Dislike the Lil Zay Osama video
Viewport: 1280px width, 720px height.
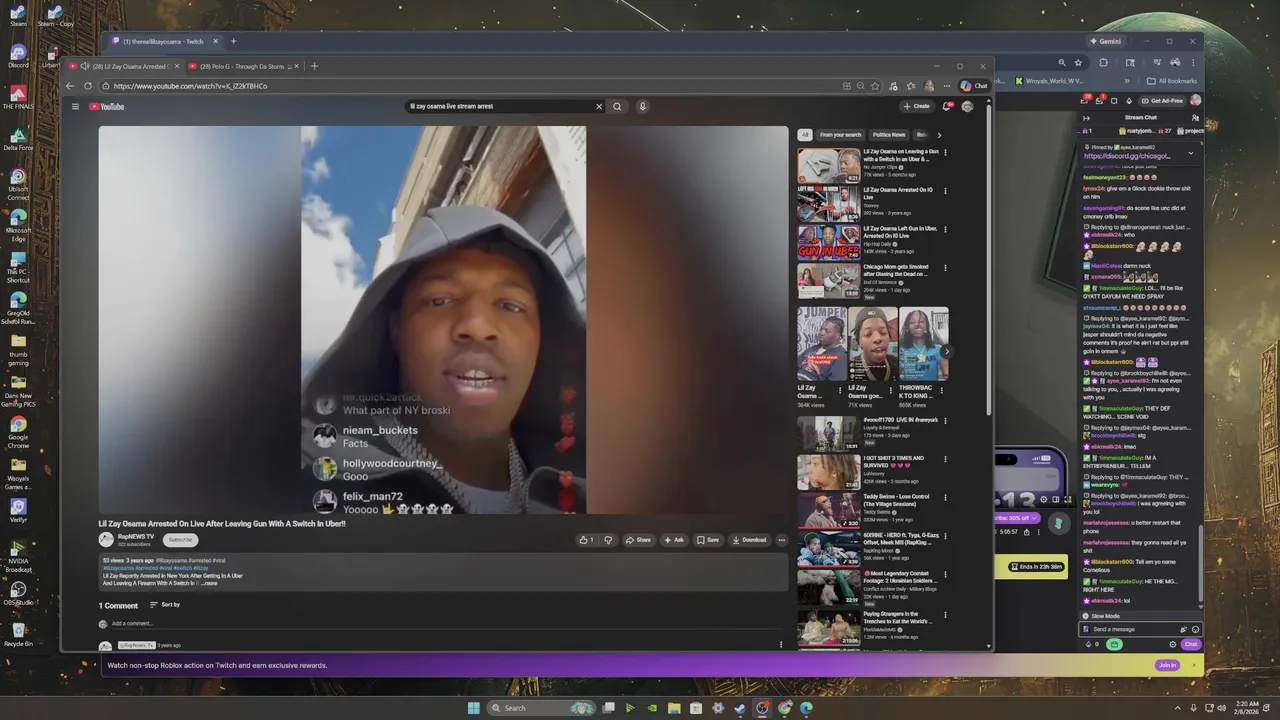click(608, 540)
